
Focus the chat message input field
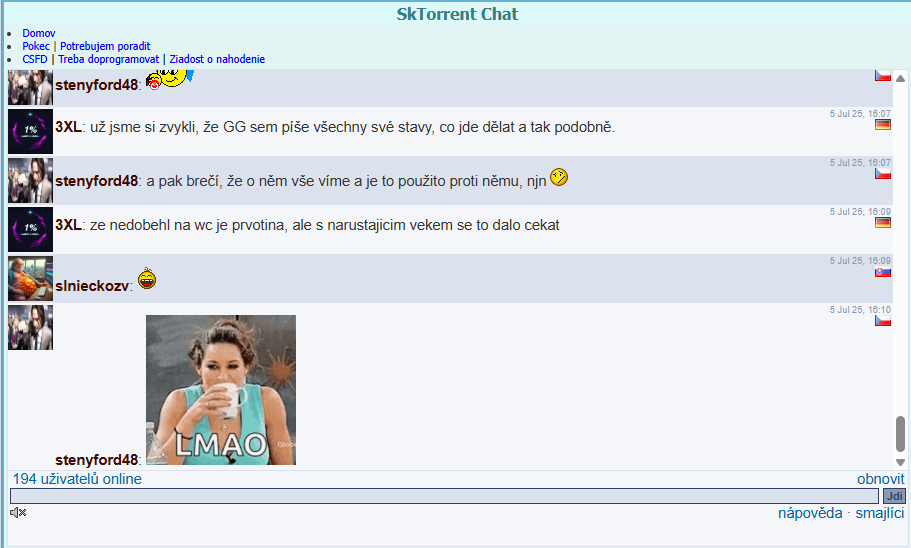pos(444,496)
